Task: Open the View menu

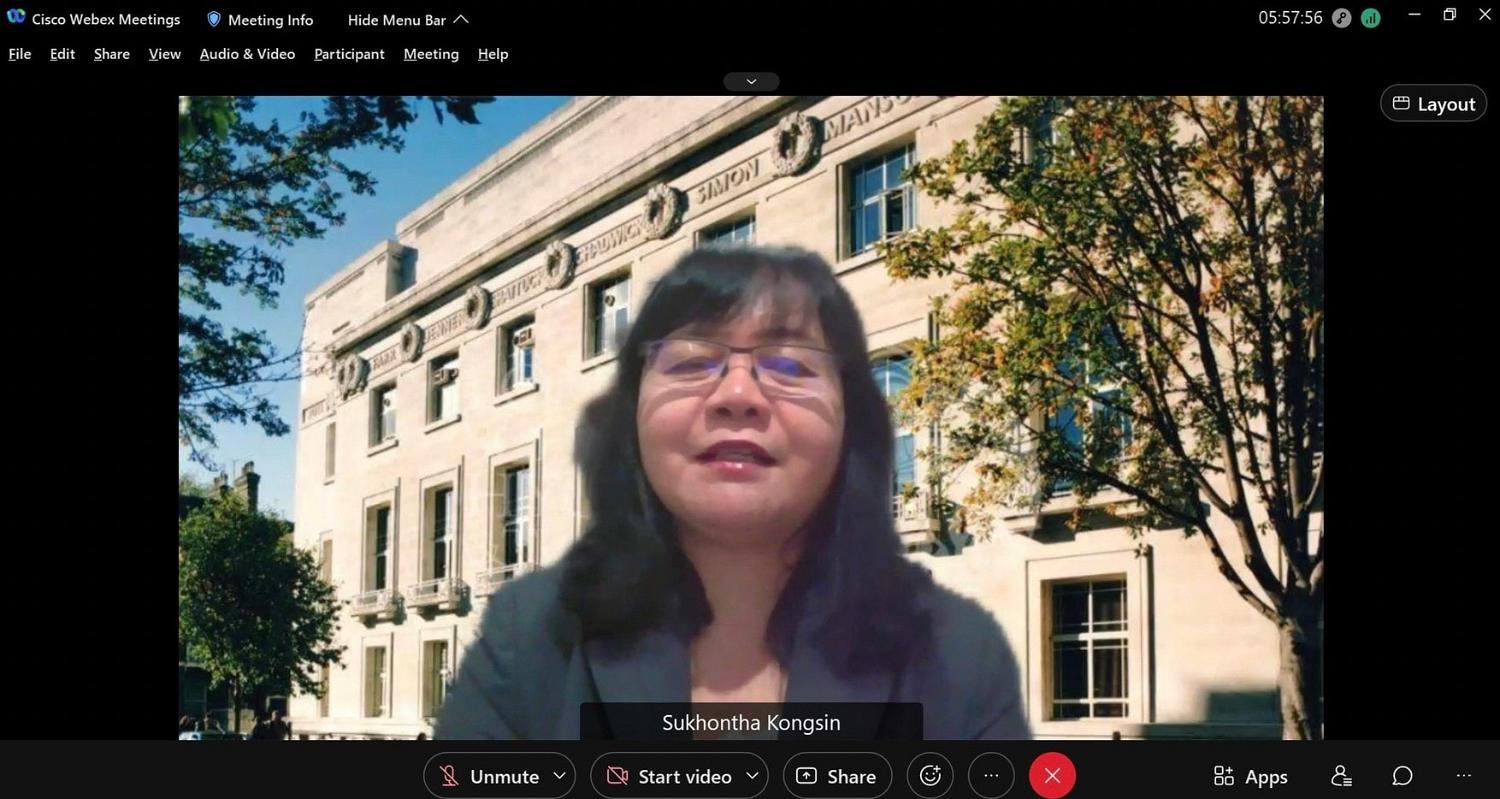Action: point(165,54)
